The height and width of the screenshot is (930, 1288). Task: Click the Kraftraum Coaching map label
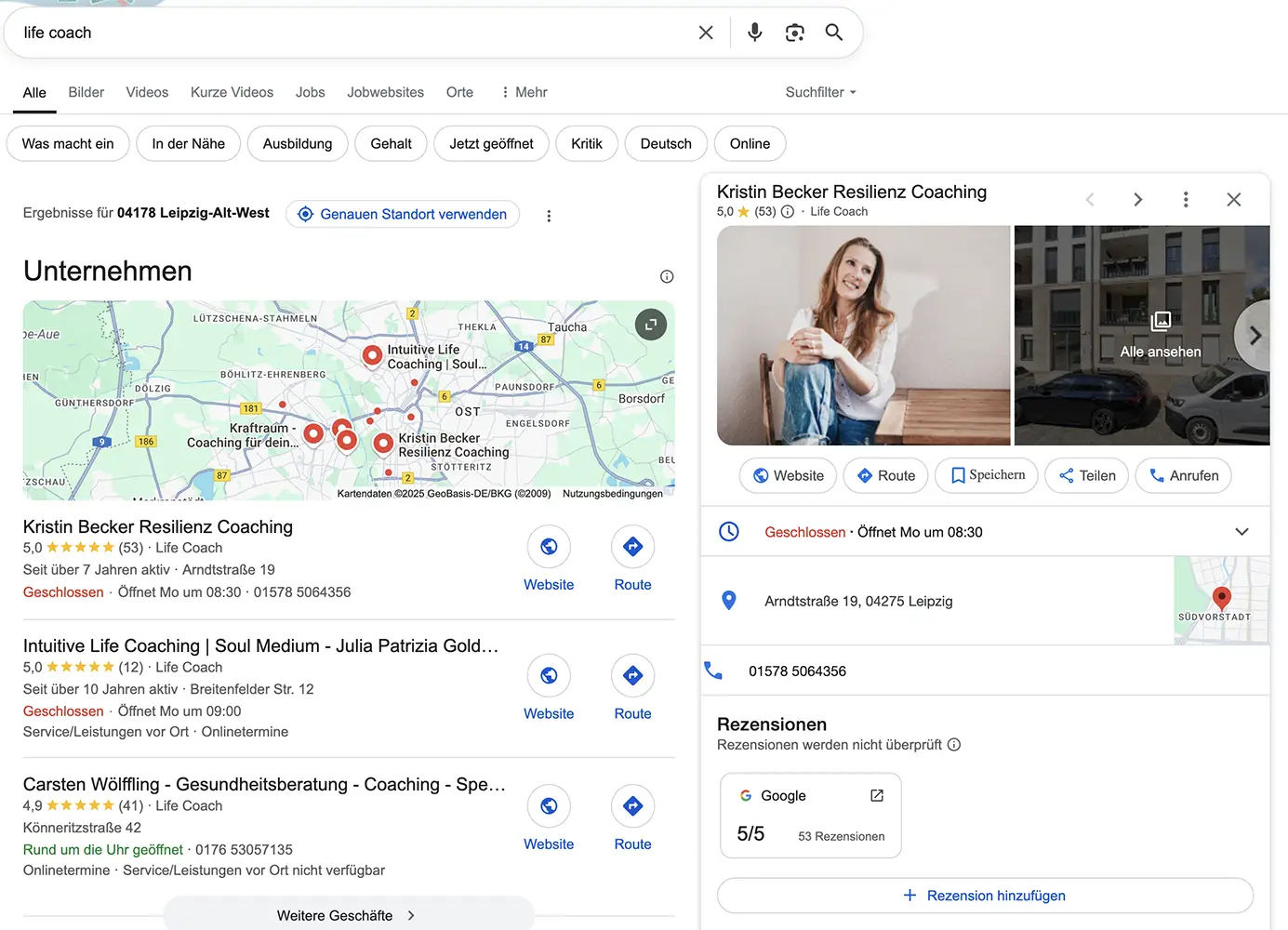click(x=243, y=435)
